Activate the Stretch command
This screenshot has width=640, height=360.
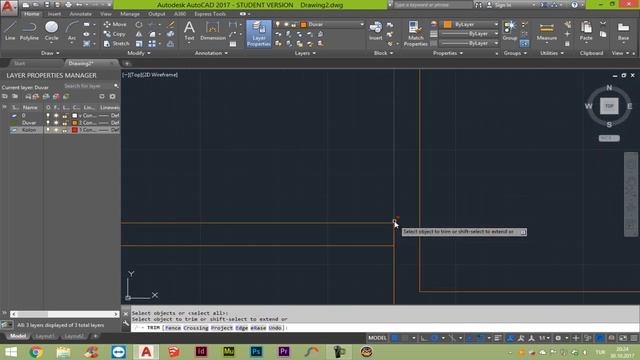click(116, 43)
